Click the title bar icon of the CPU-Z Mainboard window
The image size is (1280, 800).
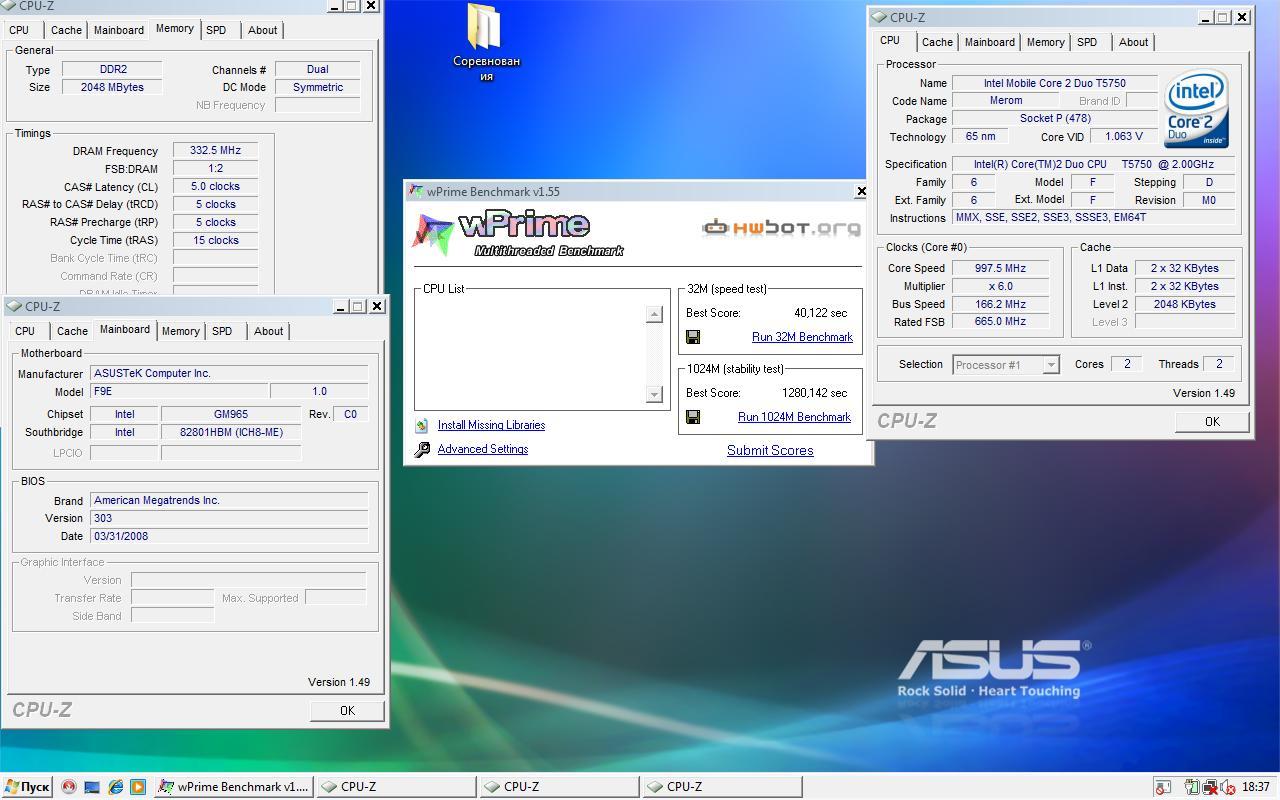pyautogui.click(x=15, y=306)
